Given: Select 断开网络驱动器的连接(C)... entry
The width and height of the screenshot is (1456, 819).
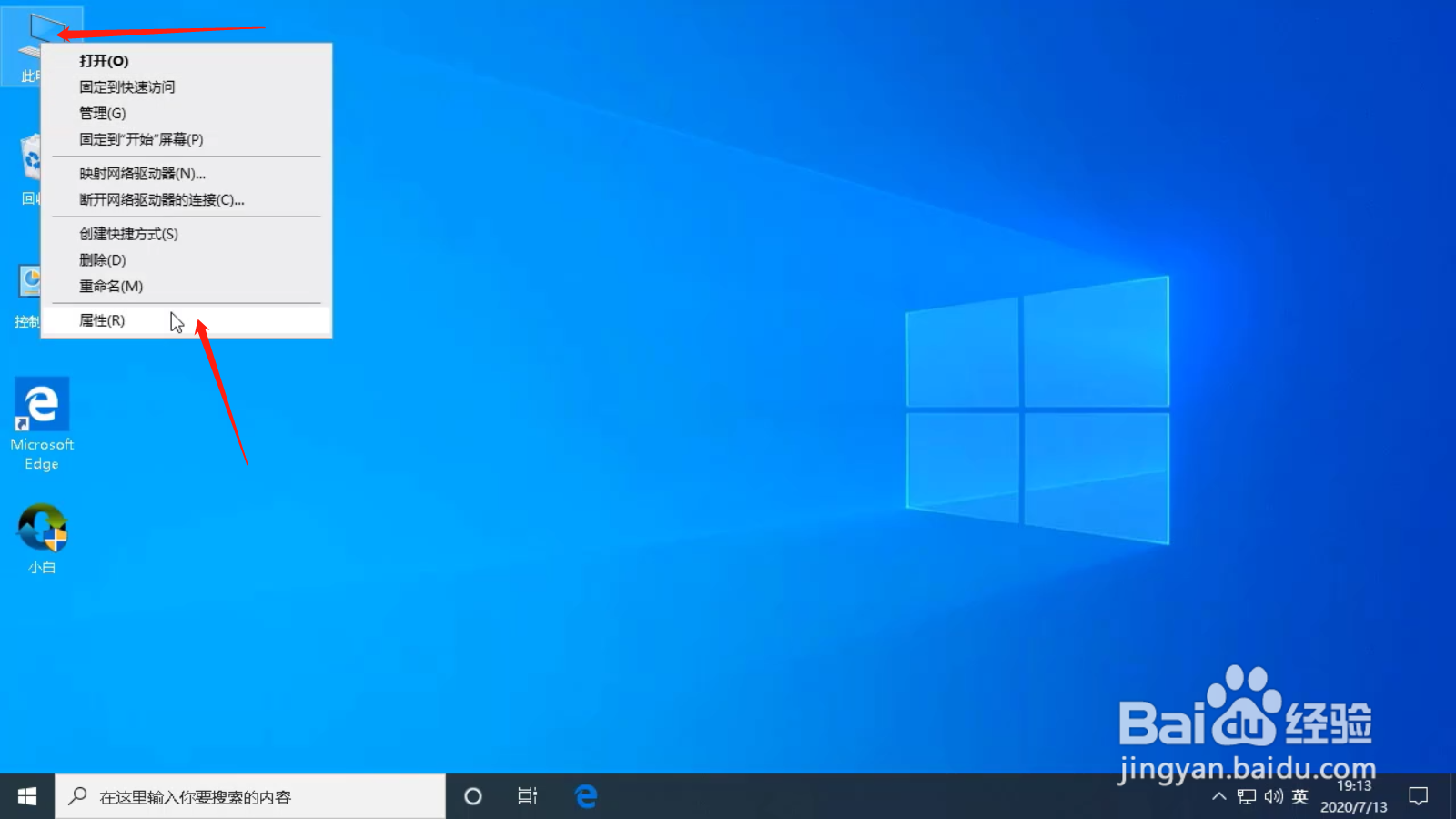Looking at the screenshot, I should tap(187, 200).
